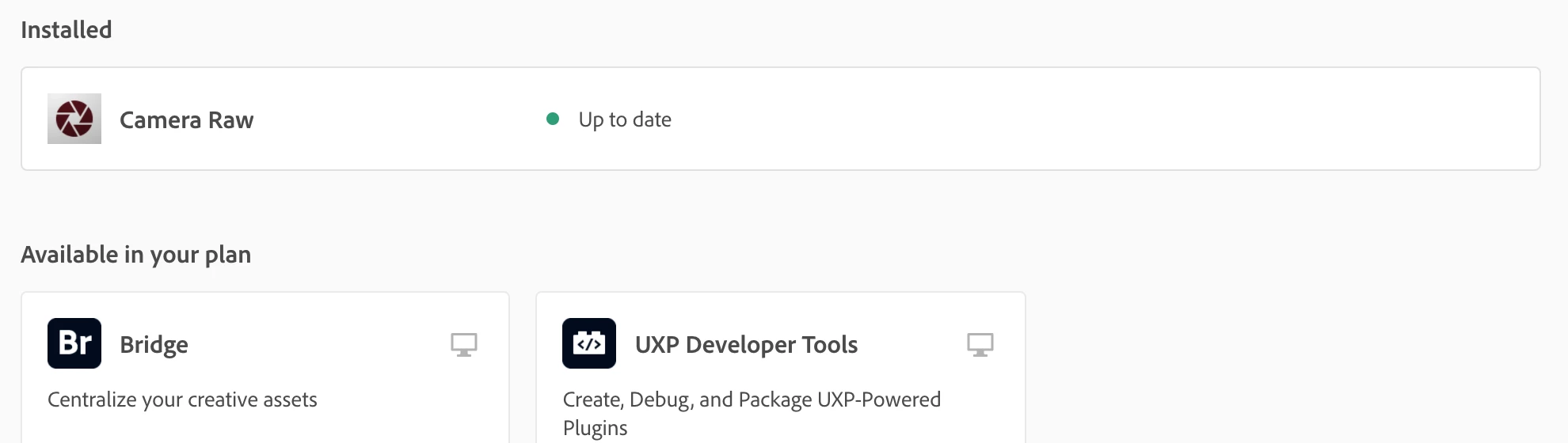Click Centralize your creative assets description
Viewport: 1568px width, 443px height.
pyautogui.click(x=182, y=399)
